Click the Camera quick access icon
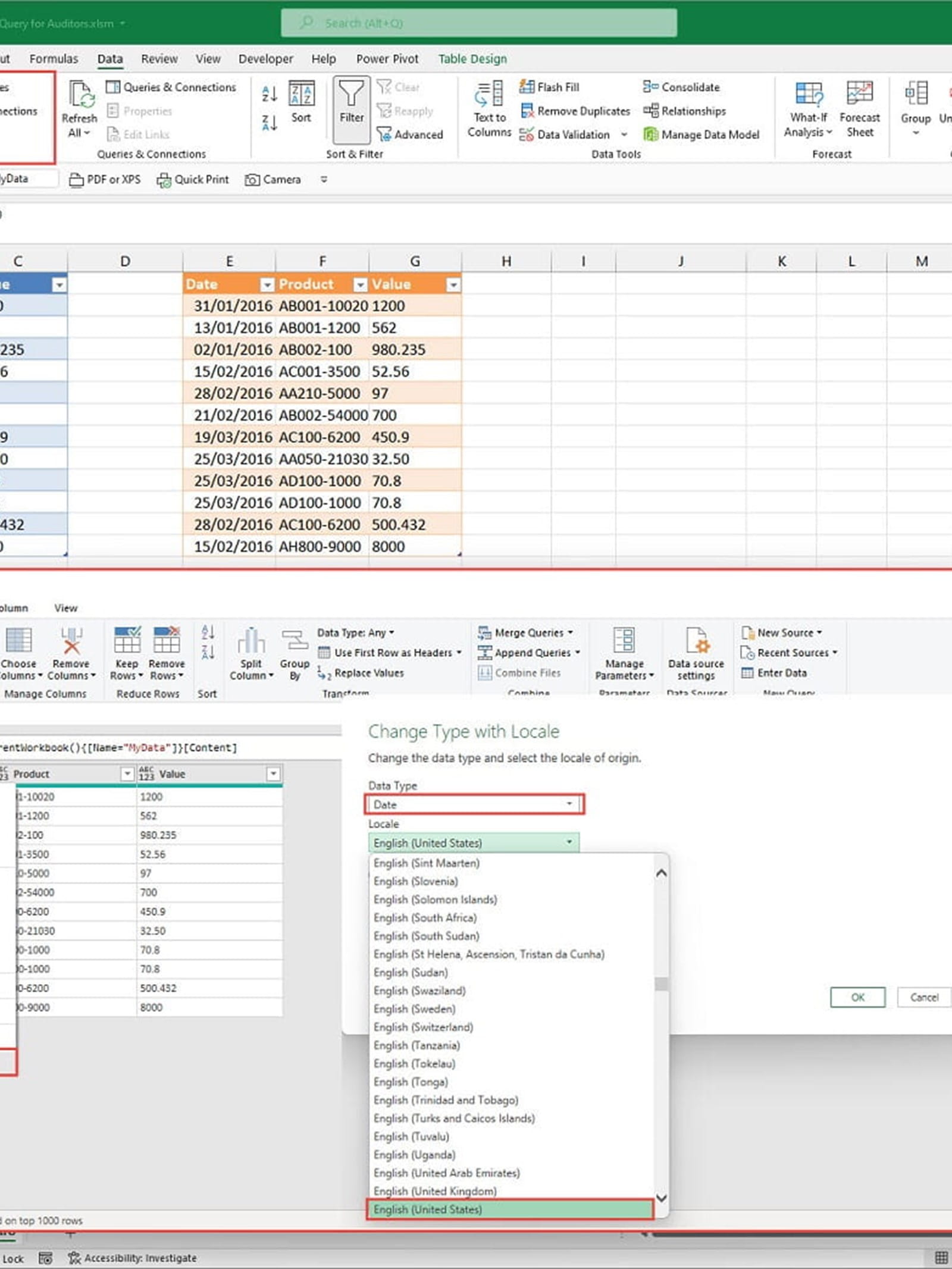This screenshot has height=1269, width=952. coord(252,180)
